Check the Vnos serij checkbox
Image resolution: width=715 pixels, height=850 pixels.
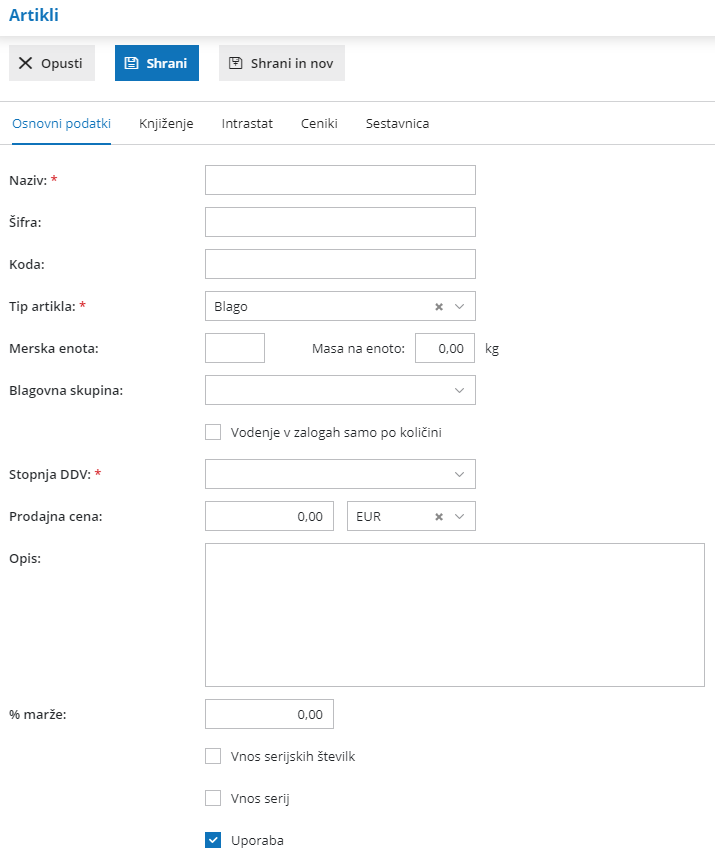point(213,798)
